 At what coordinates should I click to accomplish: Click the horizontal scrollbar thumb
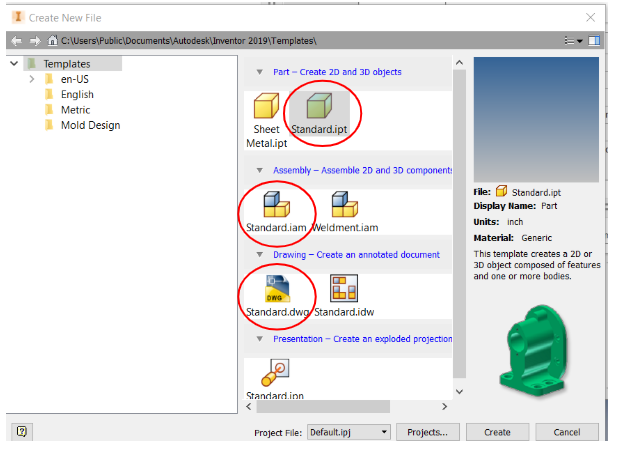pyautogui.click(x=323, y=406)
